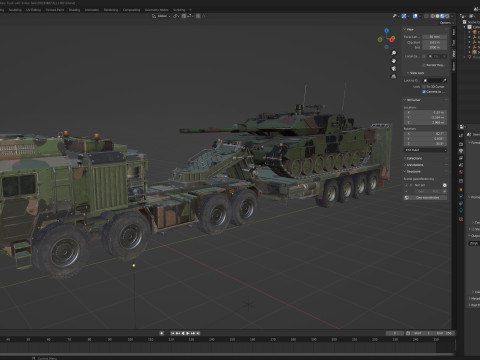Collapse the View panel in sidebar
The image size is (480, 360).
[x=410, y=30]
